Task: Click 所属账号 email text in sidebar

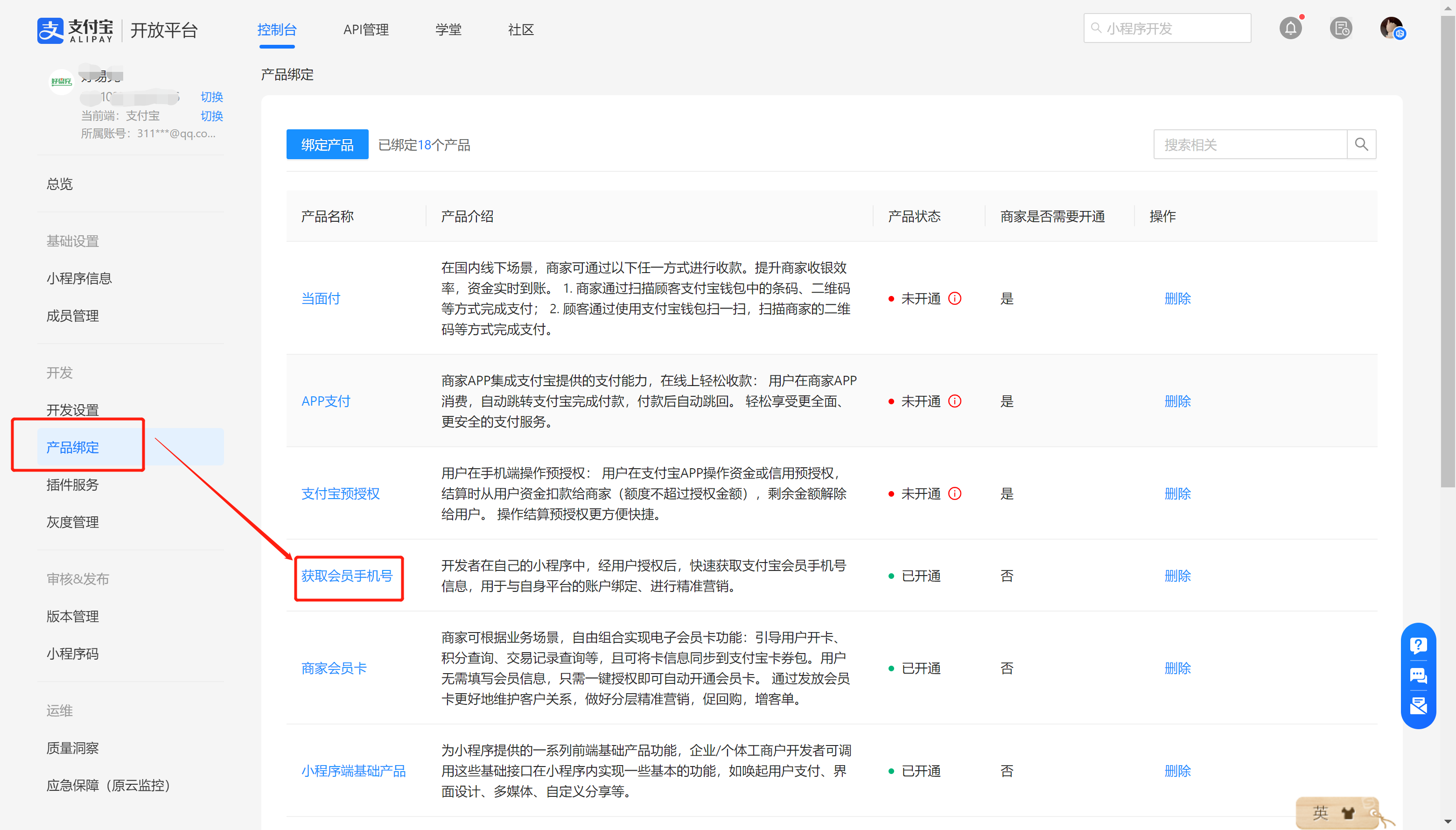Action: pyautogui.click(x=148, y=134)
